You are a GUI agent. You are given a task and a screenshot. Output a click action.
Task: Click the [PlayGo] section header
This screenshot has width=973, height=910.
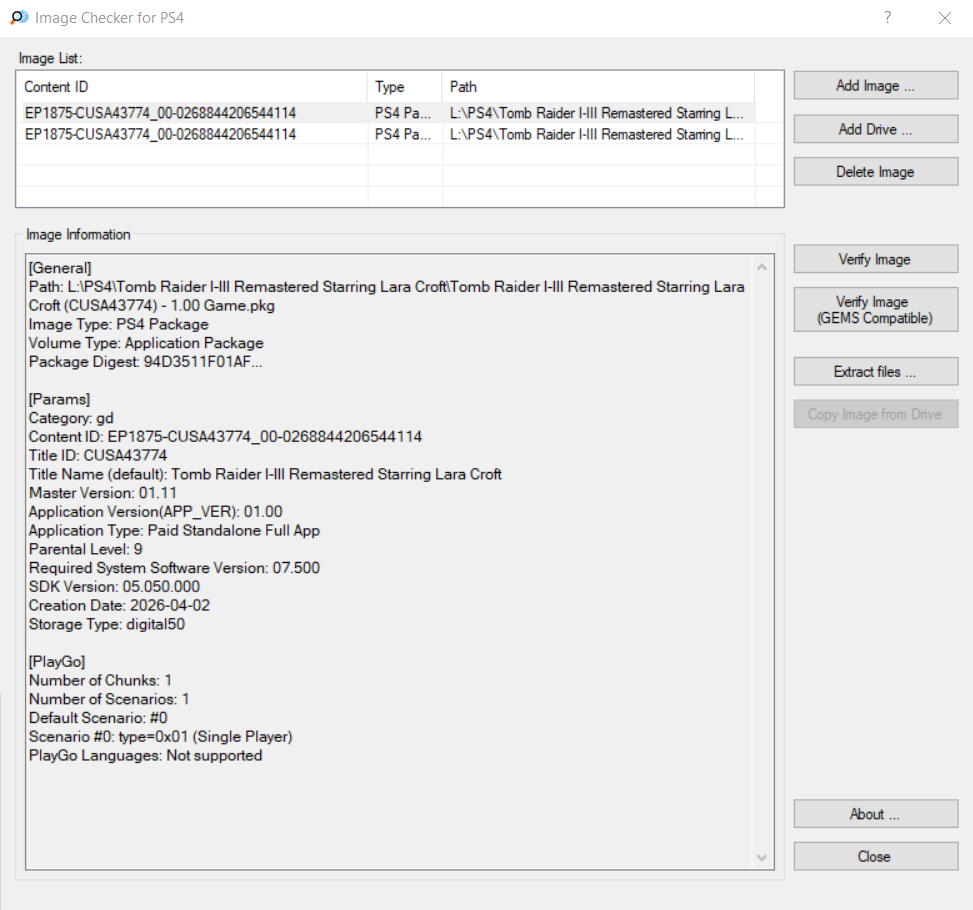[x=57, y=662]
